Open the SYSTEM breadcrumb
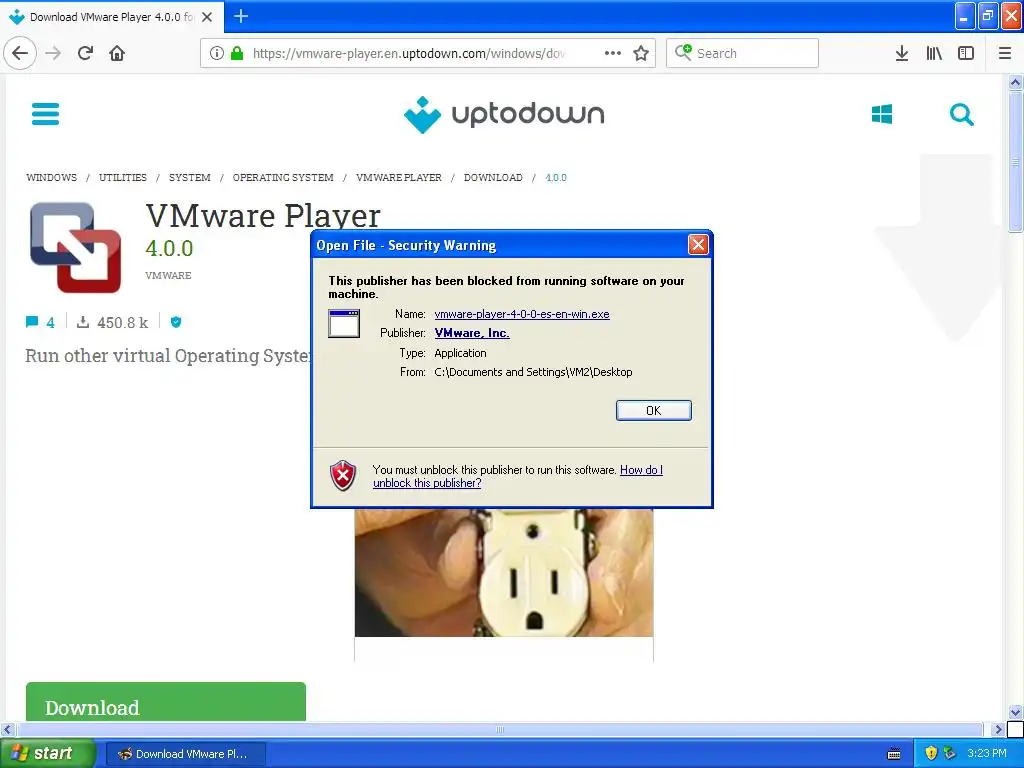The width and height of the screenshot is (1024, 768). coord(189,178)
